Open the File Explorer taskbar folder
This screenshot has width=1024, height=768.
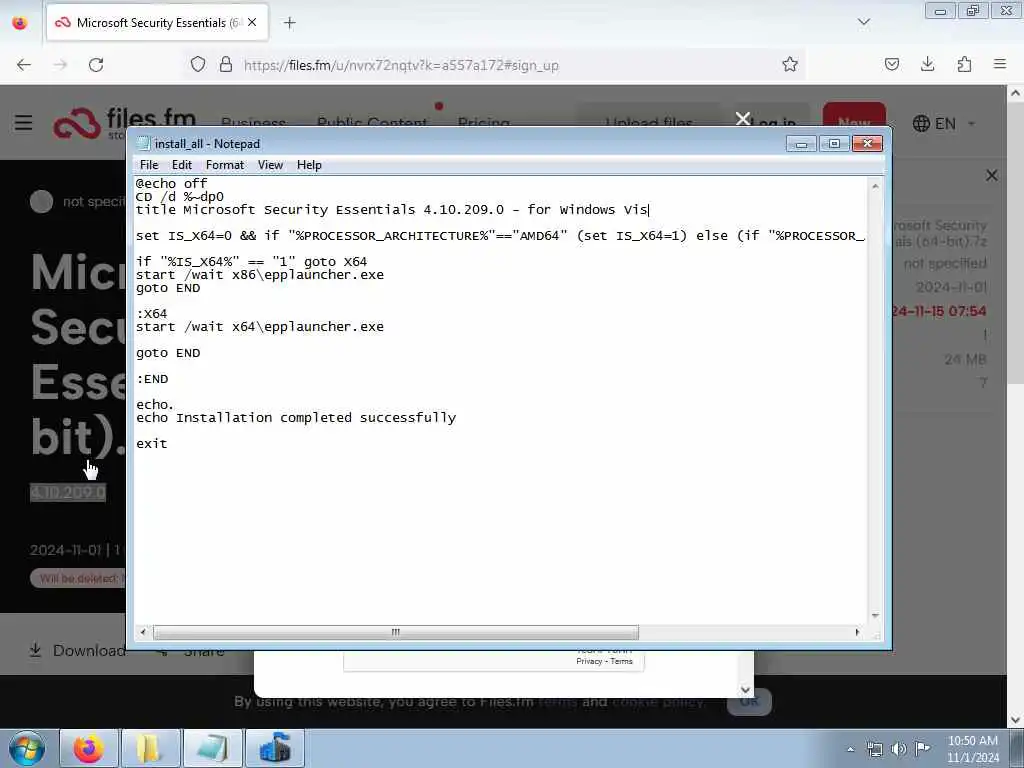point(150,748)
